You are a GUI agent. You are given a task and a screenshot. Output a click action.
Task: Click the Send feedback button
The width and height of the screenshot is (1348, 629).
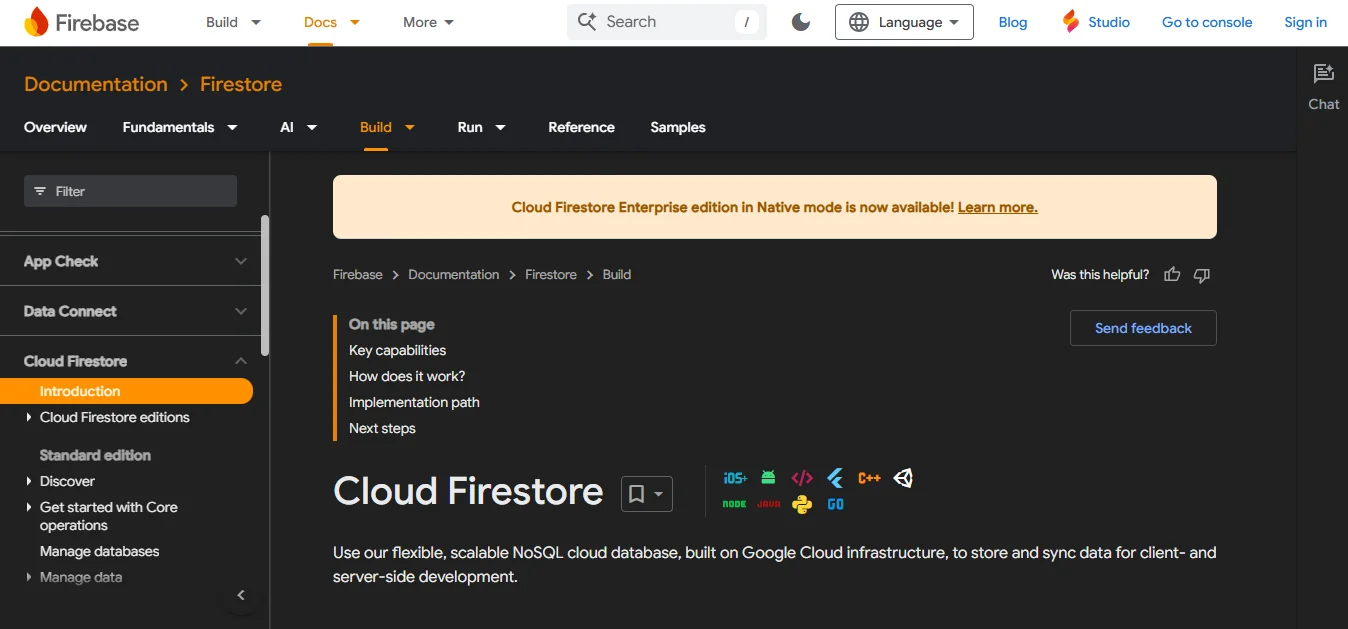tap(1142, 327)
